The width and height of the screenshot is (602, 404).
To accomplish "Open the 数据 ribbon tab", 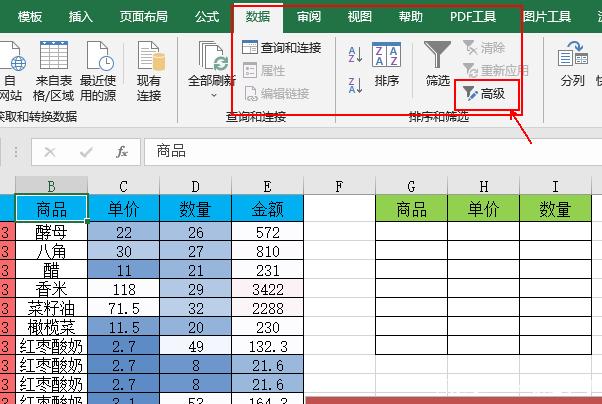I will pyautogui.click(x=258, y=17).
